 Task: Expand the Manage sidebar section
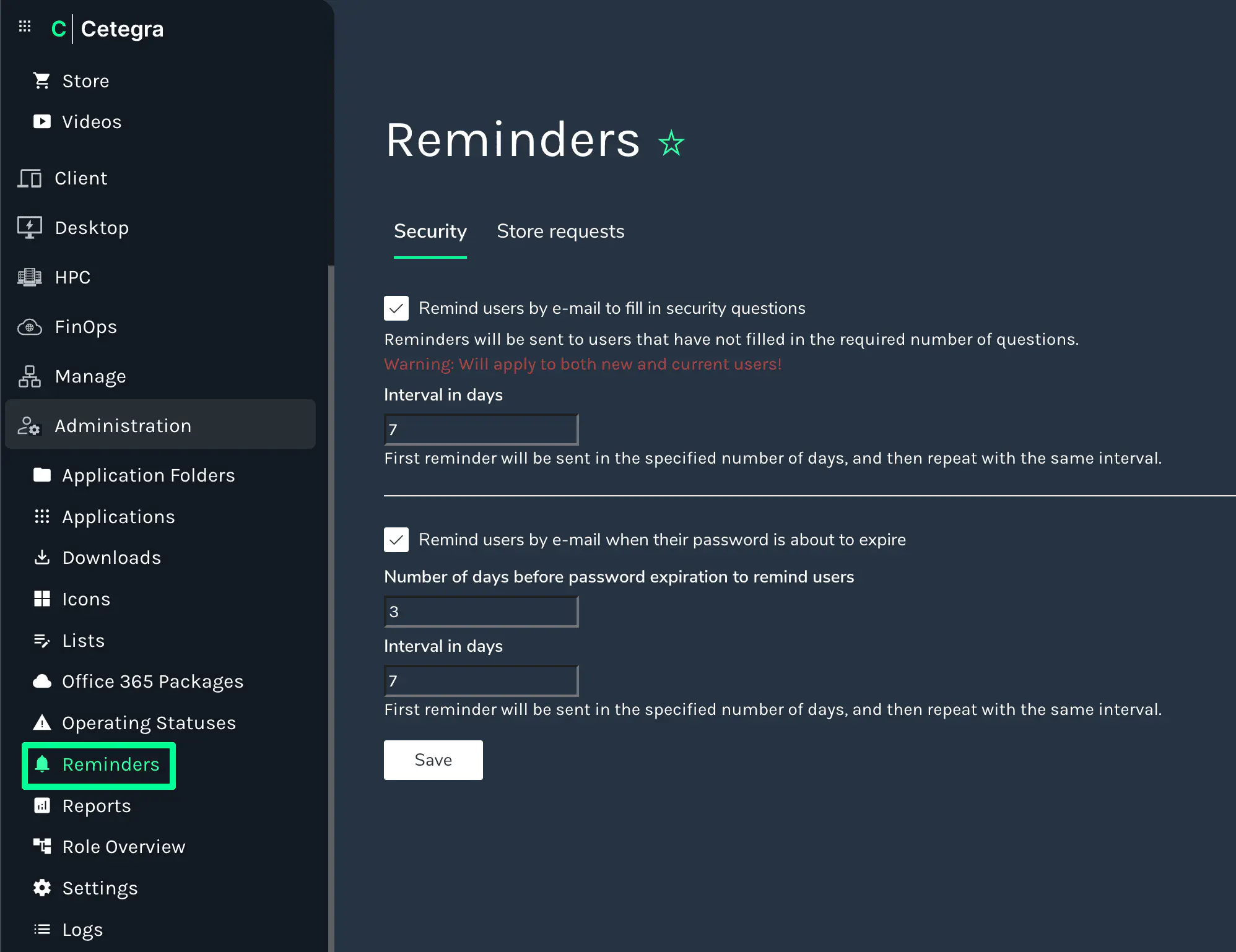click(90, 376)
